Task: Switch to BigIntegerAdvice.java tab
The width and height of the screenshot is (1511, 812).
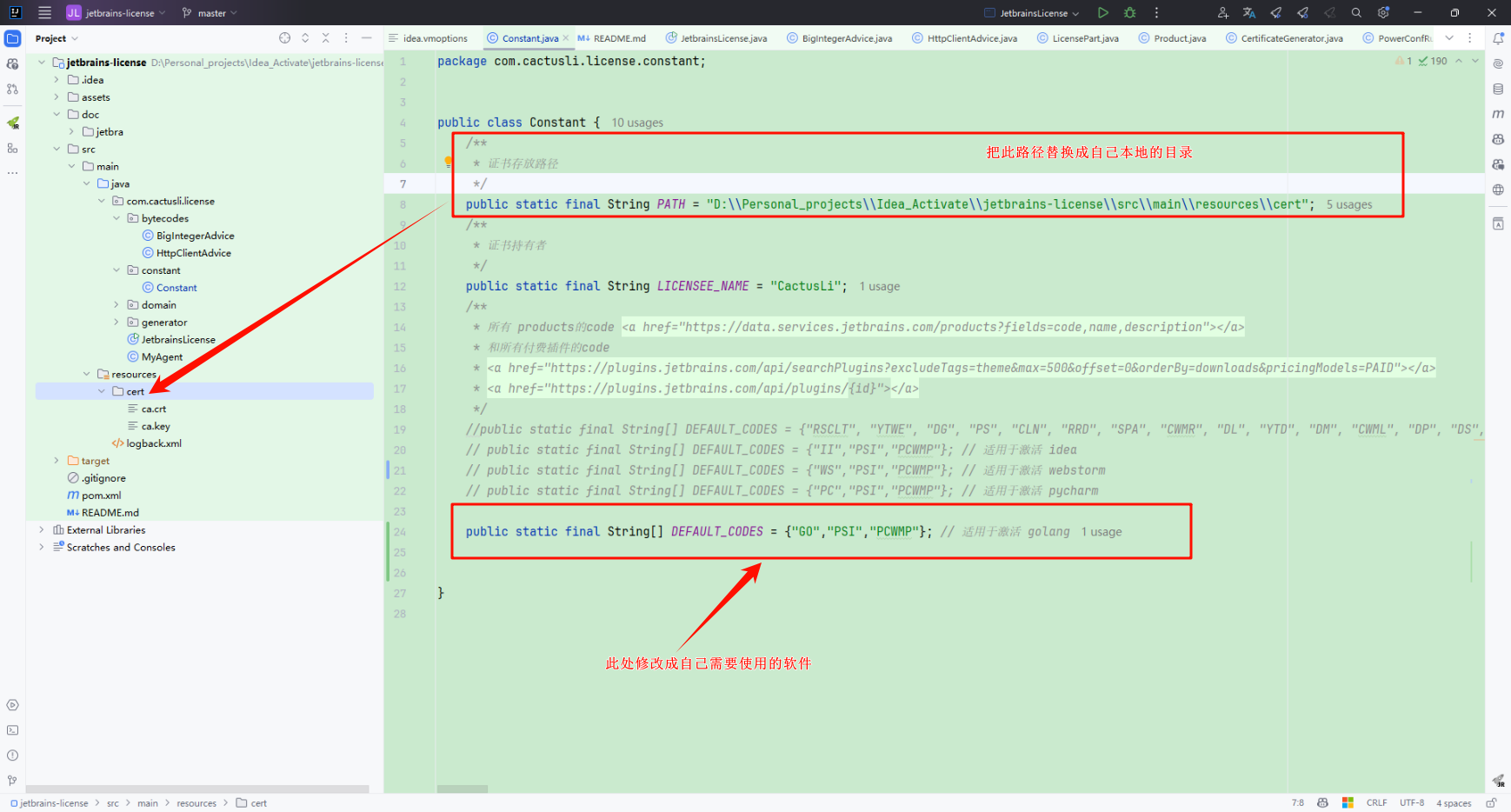Action: pos(840,38)
